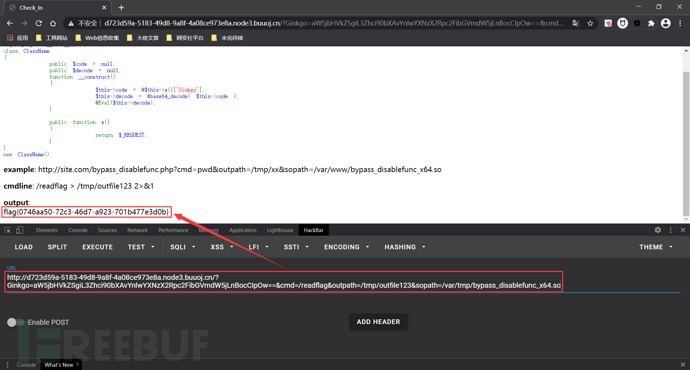Expand the ENCODING dropdown
The image size is (690, 370).
coord(346,247)
